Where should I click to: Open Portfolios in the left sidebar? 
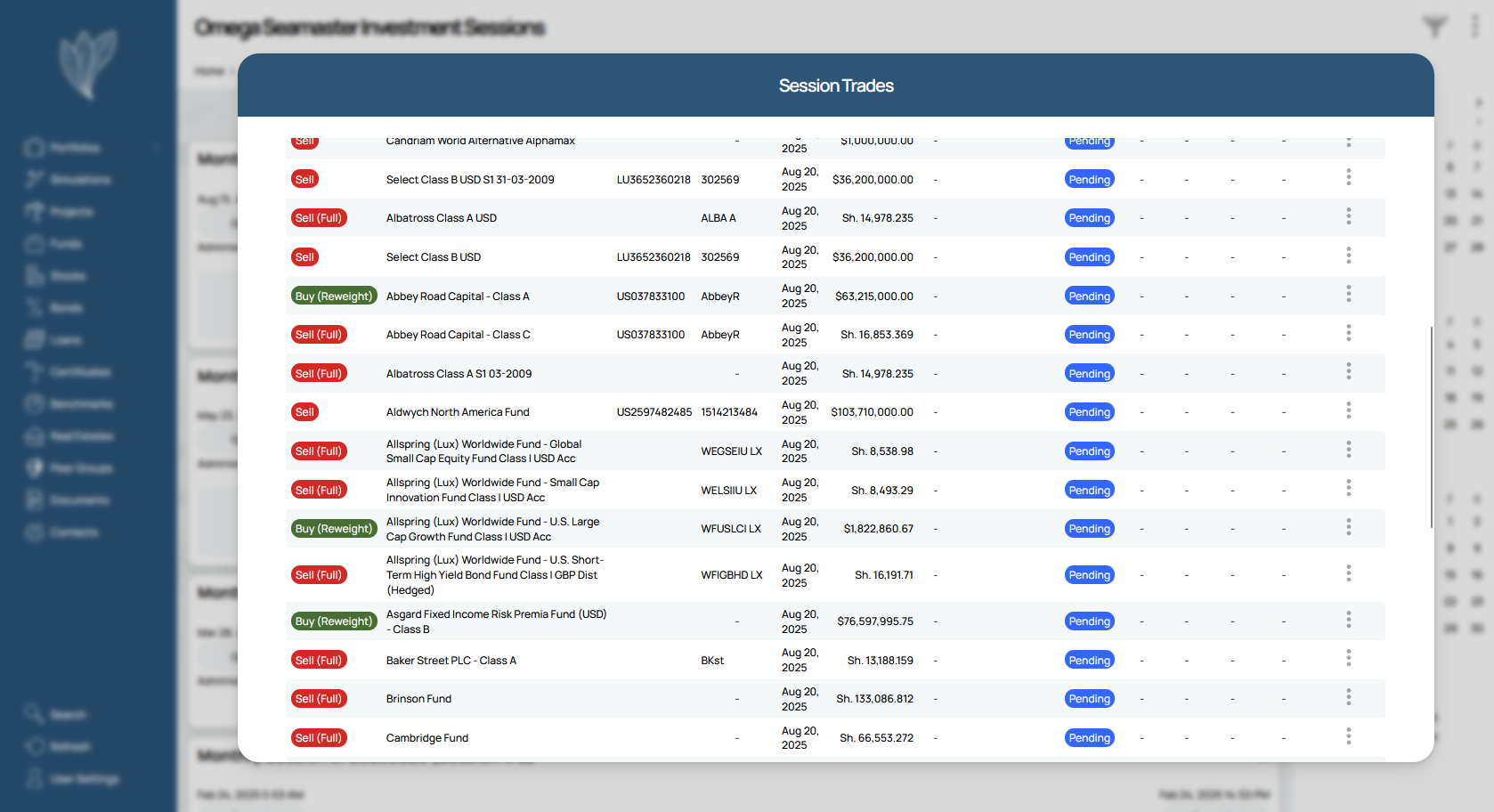click(75, 148)
